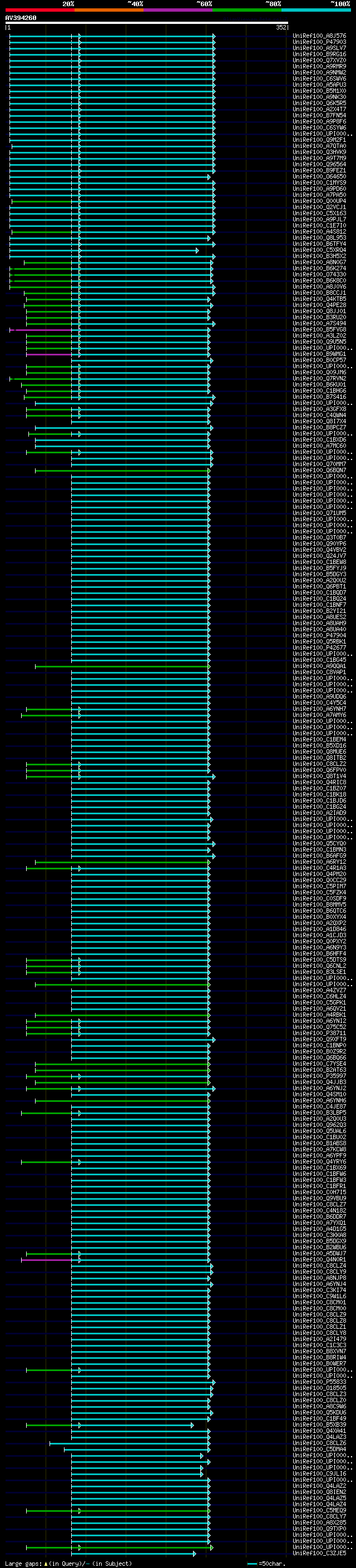The image size is (356, 1568).
Task: Select hit label UniRef100_C5DMA4
Action: (319, 1449)
